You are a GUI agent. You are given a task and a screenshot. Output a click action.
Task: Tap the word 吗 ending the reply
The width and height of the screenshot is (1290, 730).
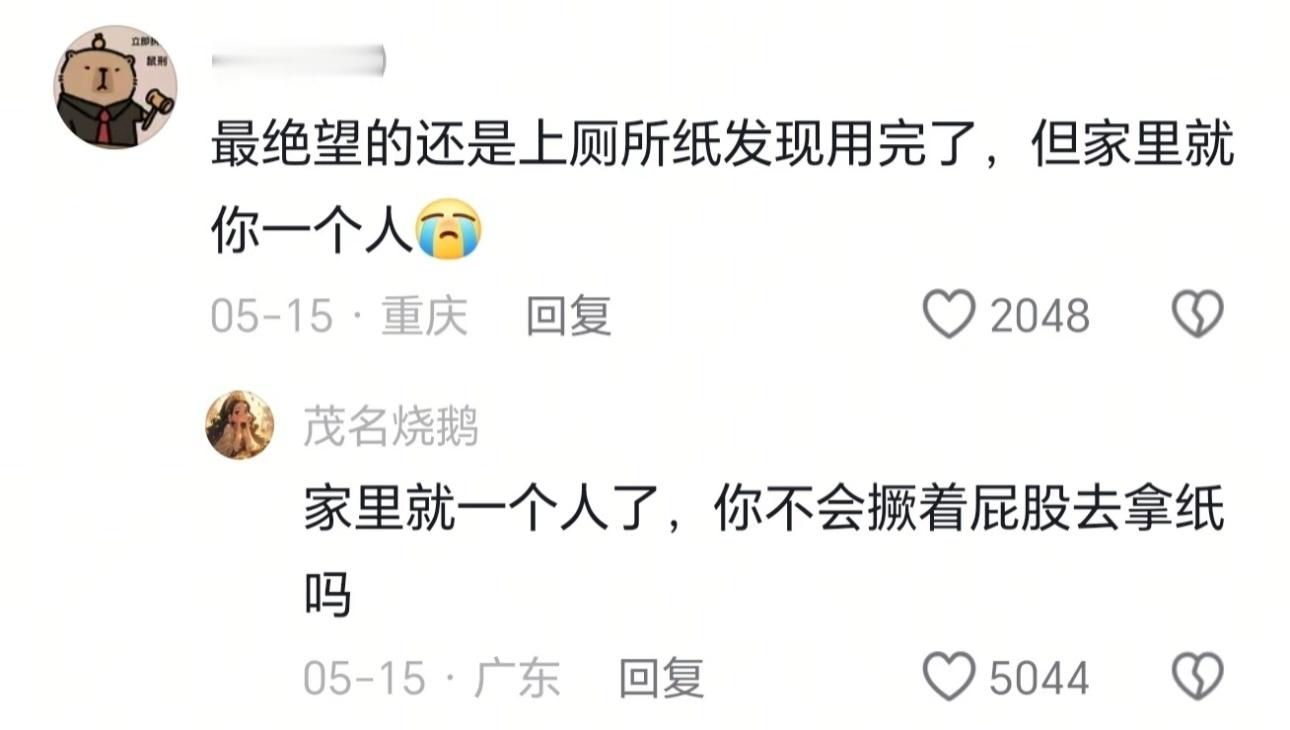pos(327,596)
